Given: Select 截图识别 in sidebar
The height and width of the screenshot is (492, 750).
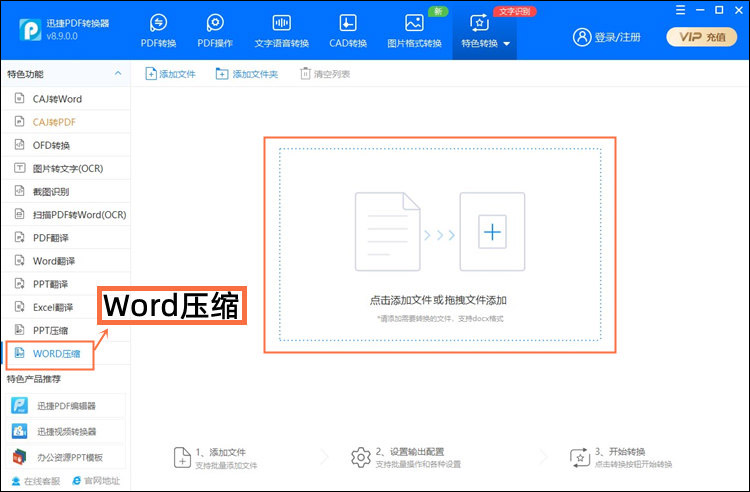Looking at the screenshot, I should coord(66,191).
